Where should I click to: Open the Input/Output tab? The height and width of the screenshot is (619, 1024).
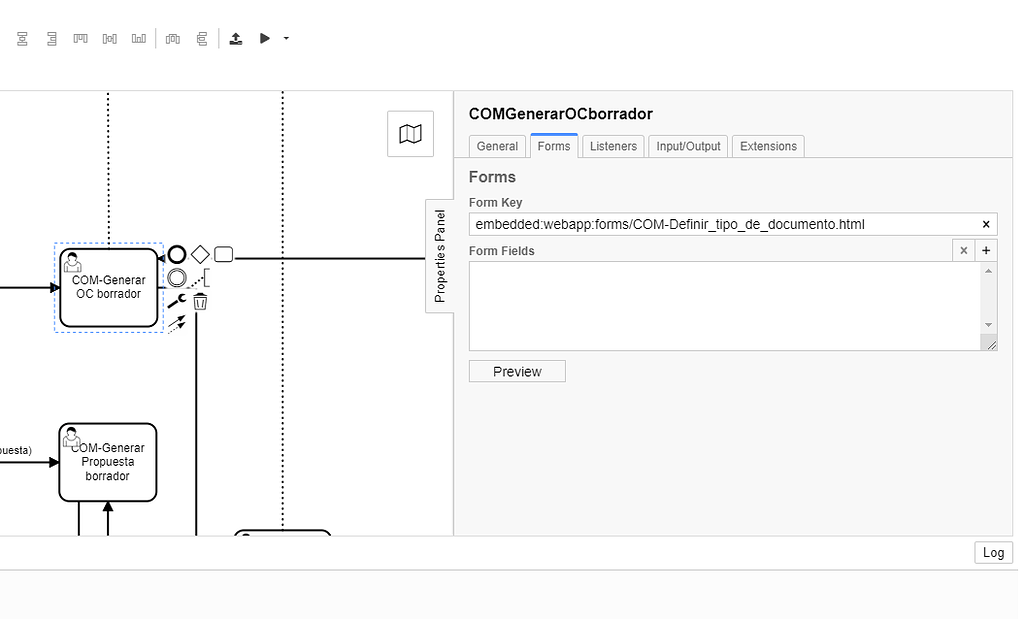click(x=687, y=146)
